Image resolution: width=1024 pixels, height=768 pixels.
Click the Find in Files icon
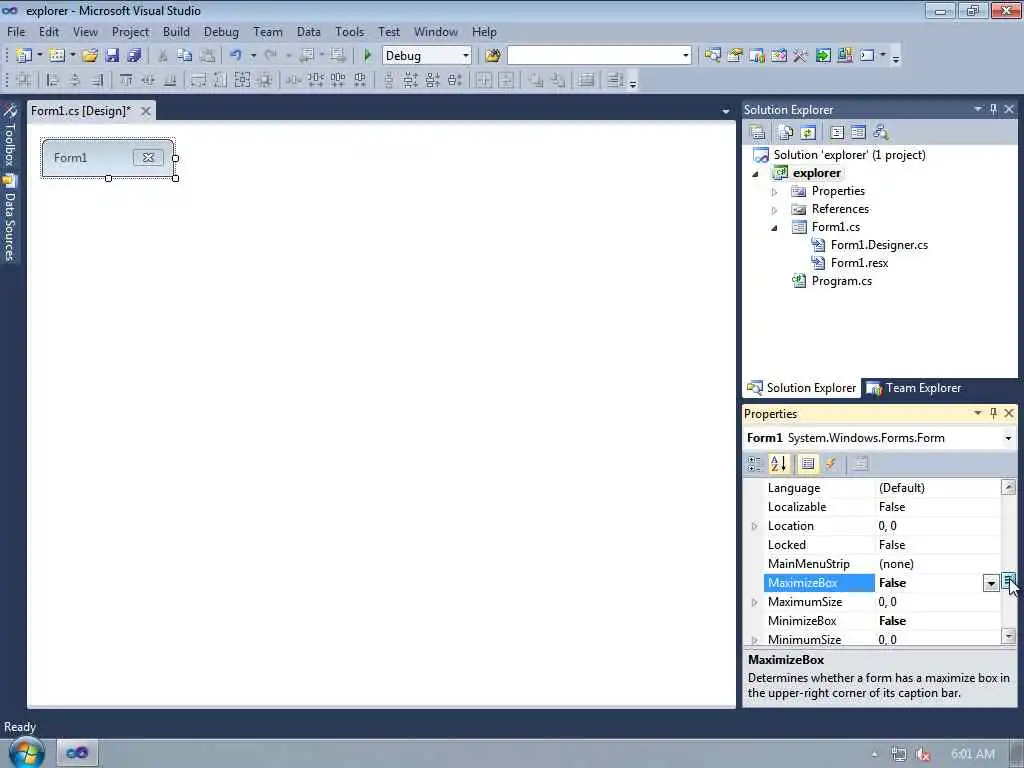(x=493, y=56)
